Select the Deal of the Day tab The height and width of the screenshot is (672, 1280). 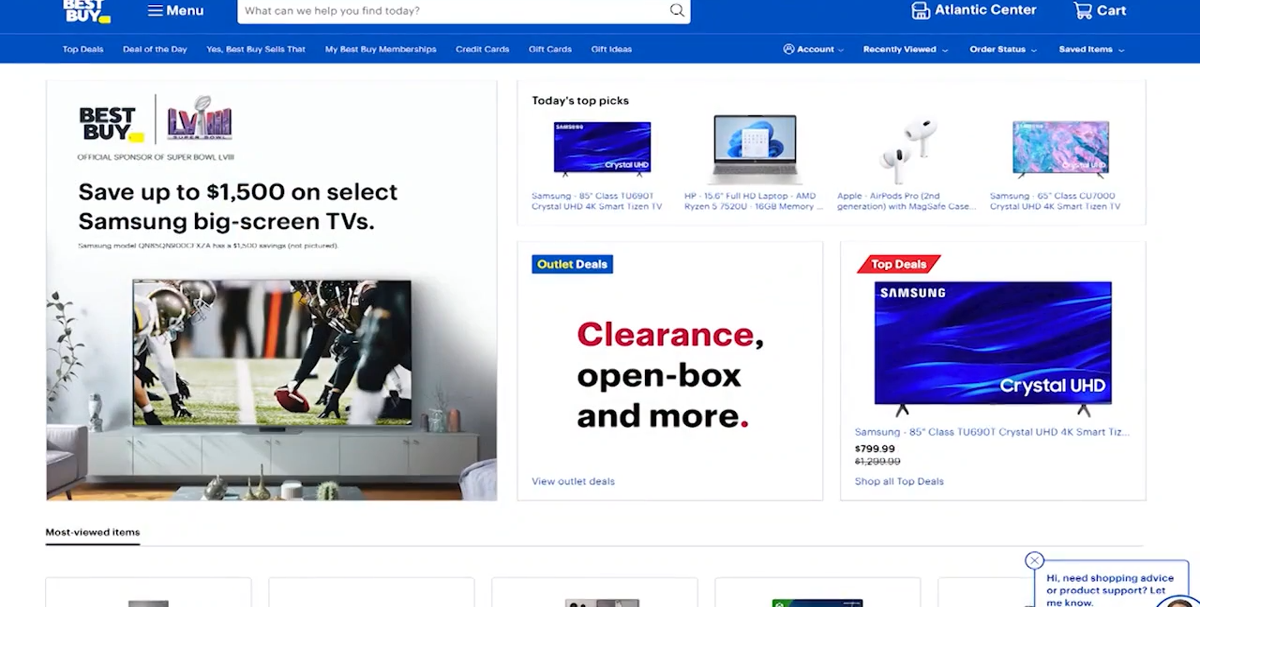(154, 48)
